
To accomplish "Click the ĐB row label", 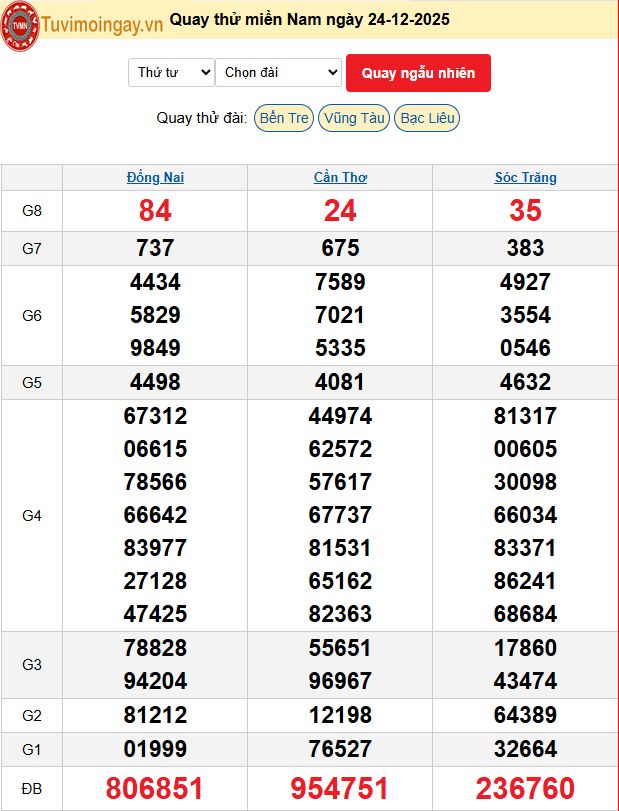I will [32, 789].
